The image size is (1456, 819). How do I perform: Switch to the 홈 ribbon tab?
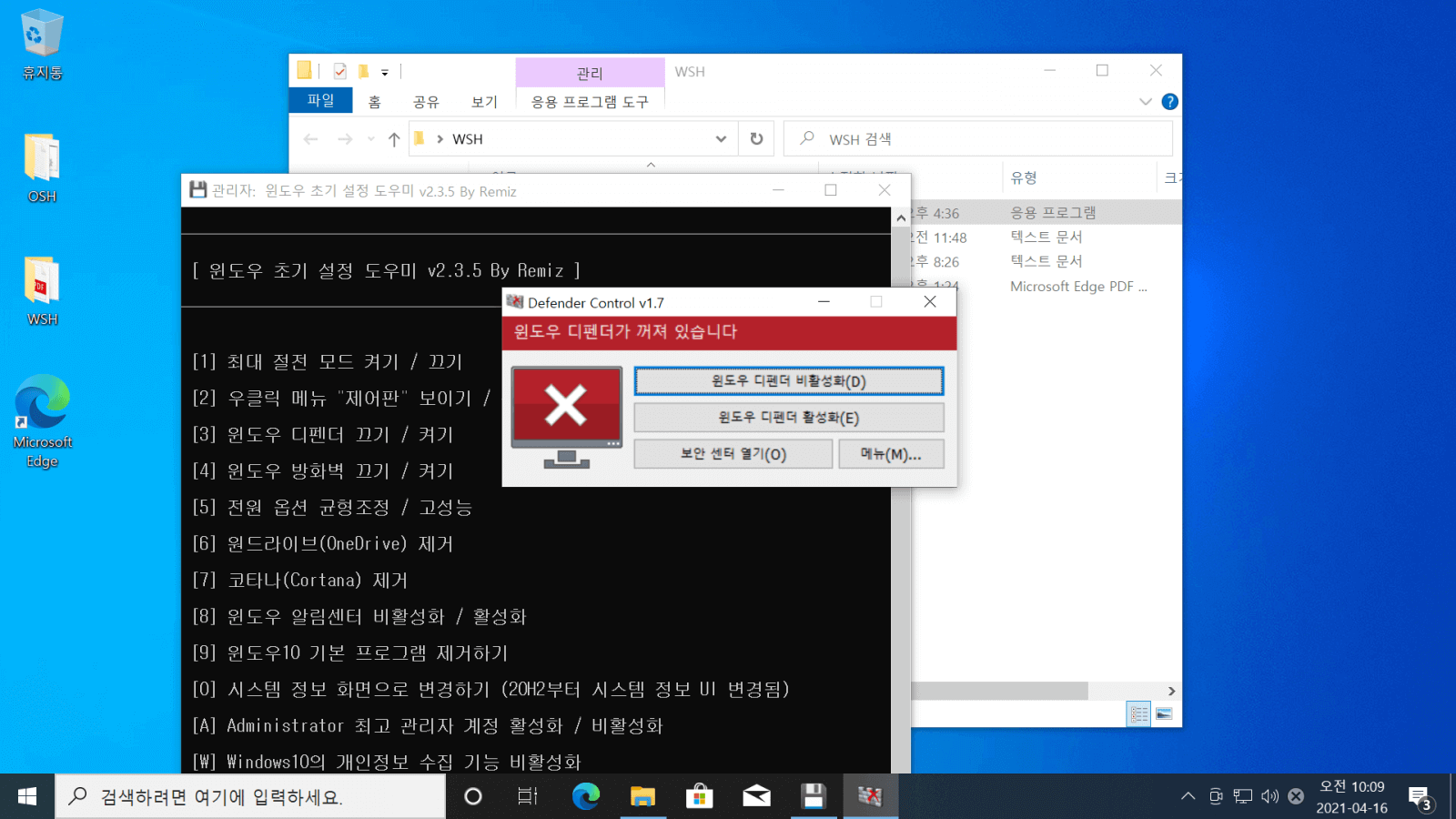(x=374, y=102)
